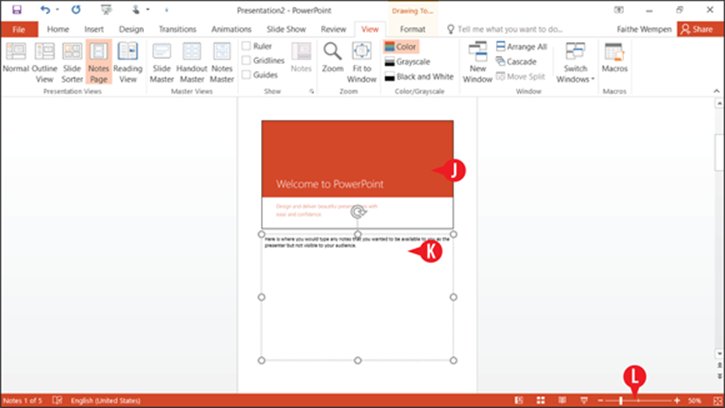Viewport: 725px width, 408px height.
Task: Open the Slide Master view
Action: [x=162, y=62]
